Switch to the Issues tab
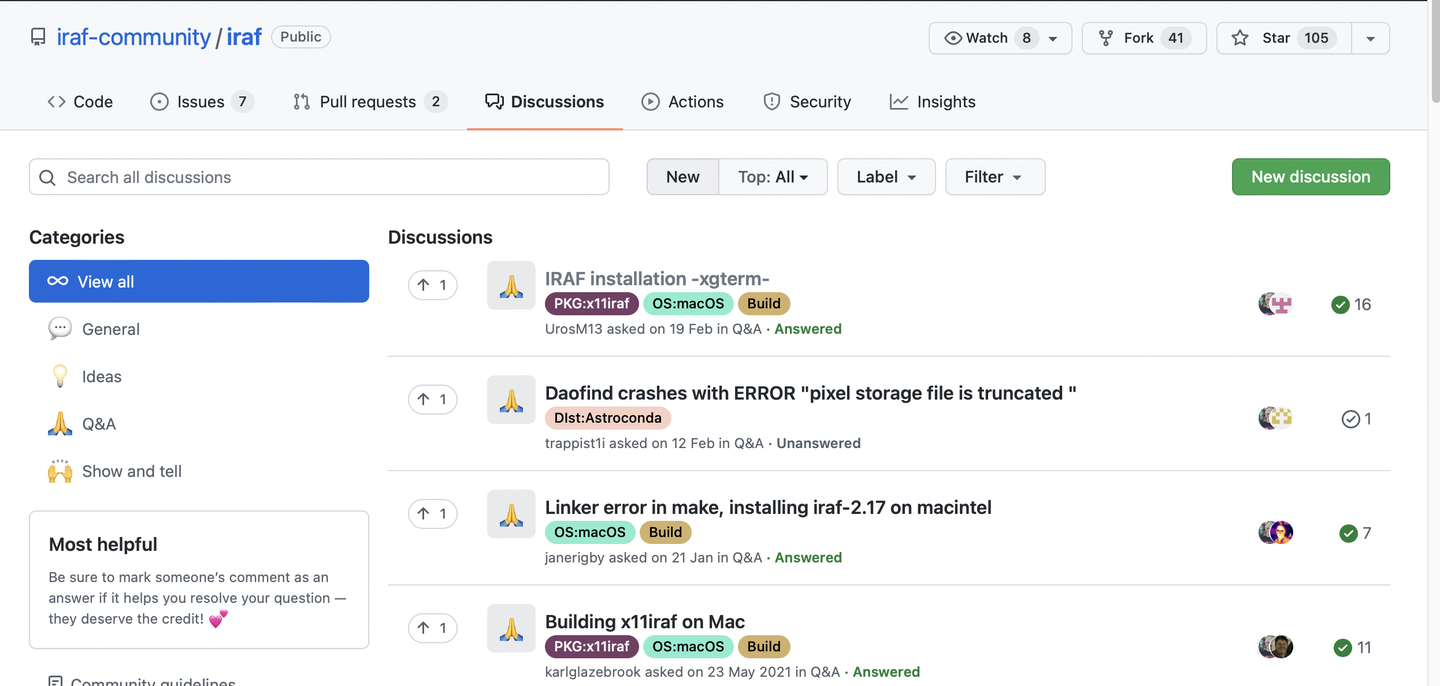This screenshot has height=686, width=1440. pos(201,102)
